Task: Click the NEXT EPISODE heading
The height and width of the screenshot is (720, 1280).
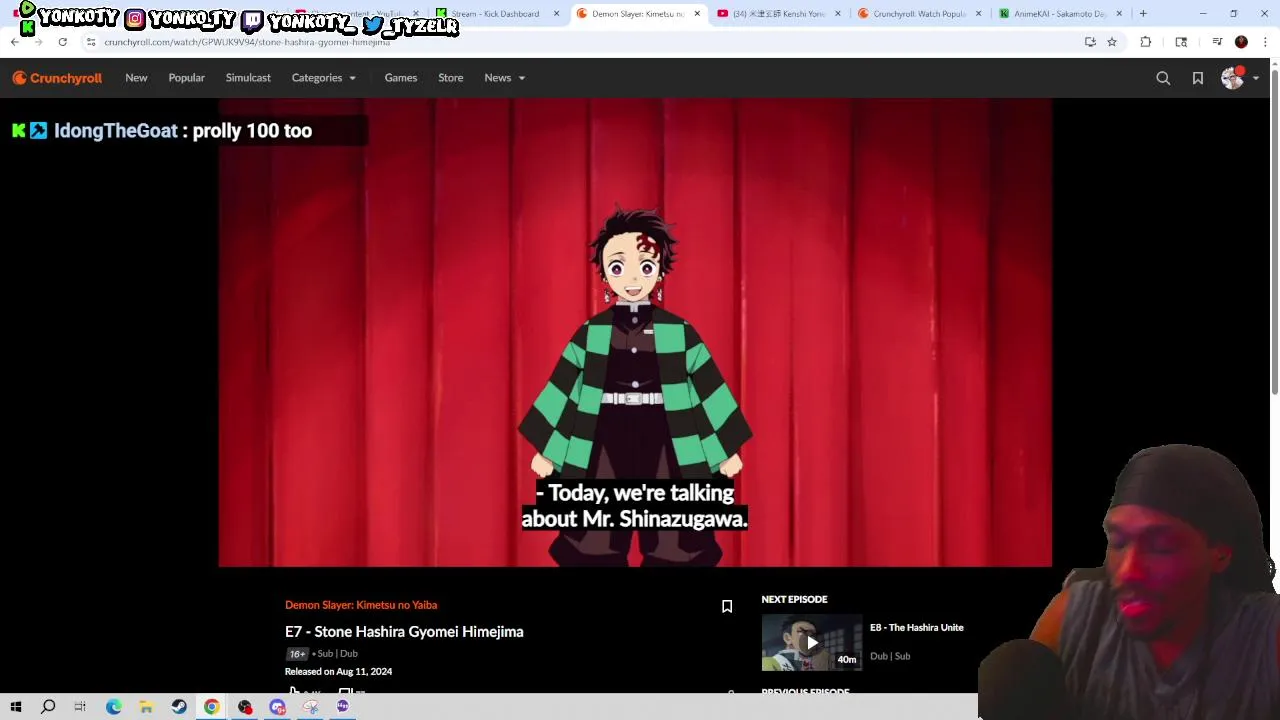Action: click(x=794, y=600)
